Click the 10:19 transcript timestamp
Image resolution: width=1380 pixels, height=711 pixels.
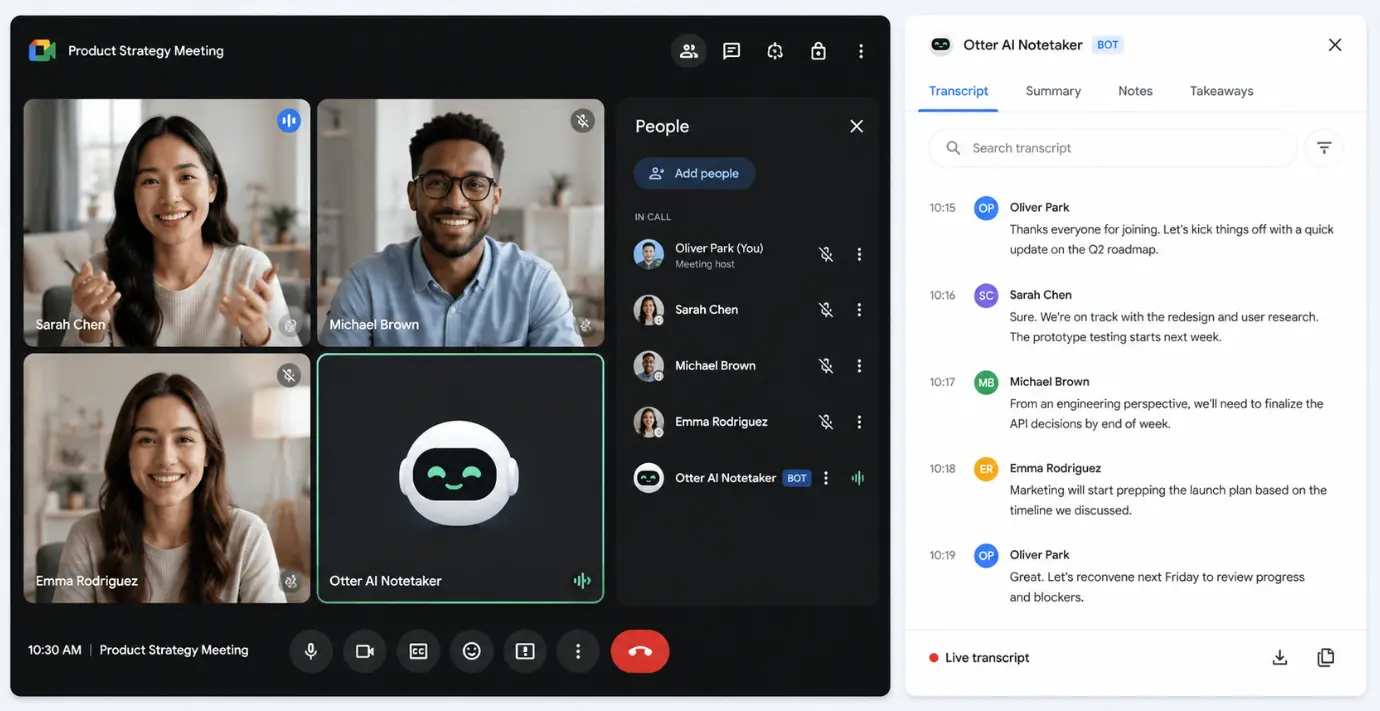coord(942,555)
